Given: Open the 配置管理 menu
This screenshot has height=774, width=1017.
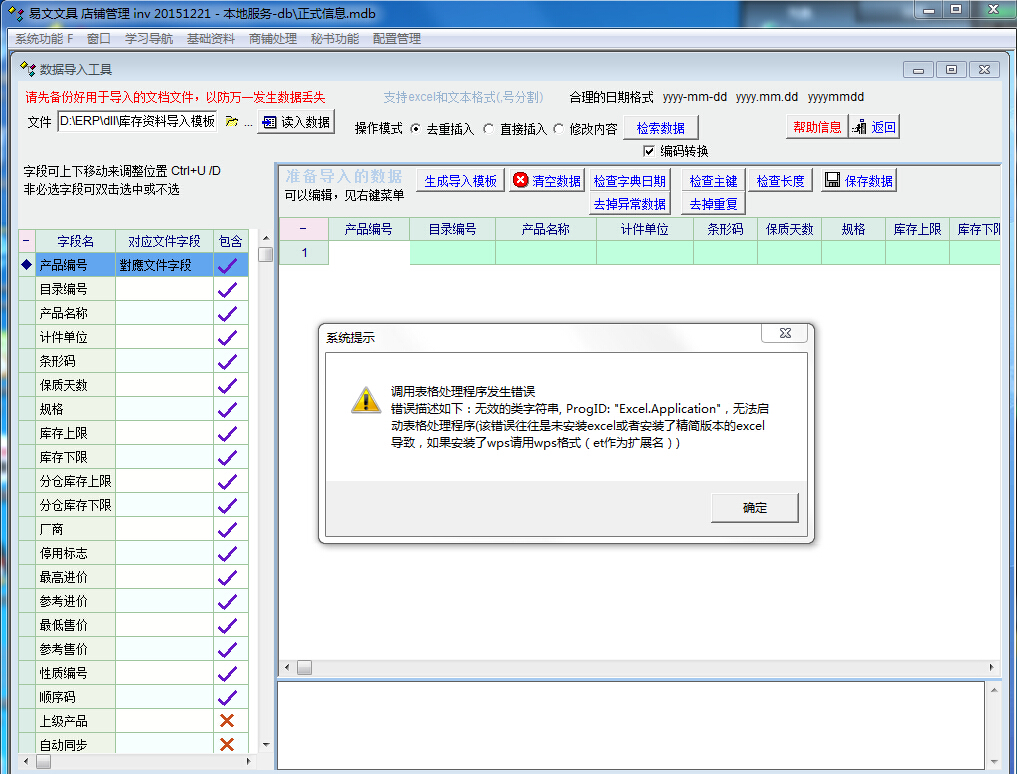Looking at the screenshot, I should 396,39.
